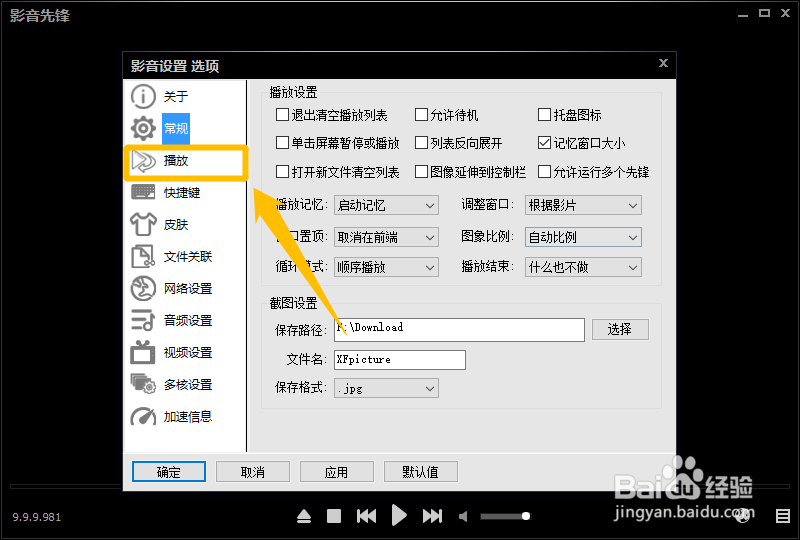The width and height of the screenshot is (800, 540).
Task: Mute audio with the speaker icon
Action: (x=463, y=517)
